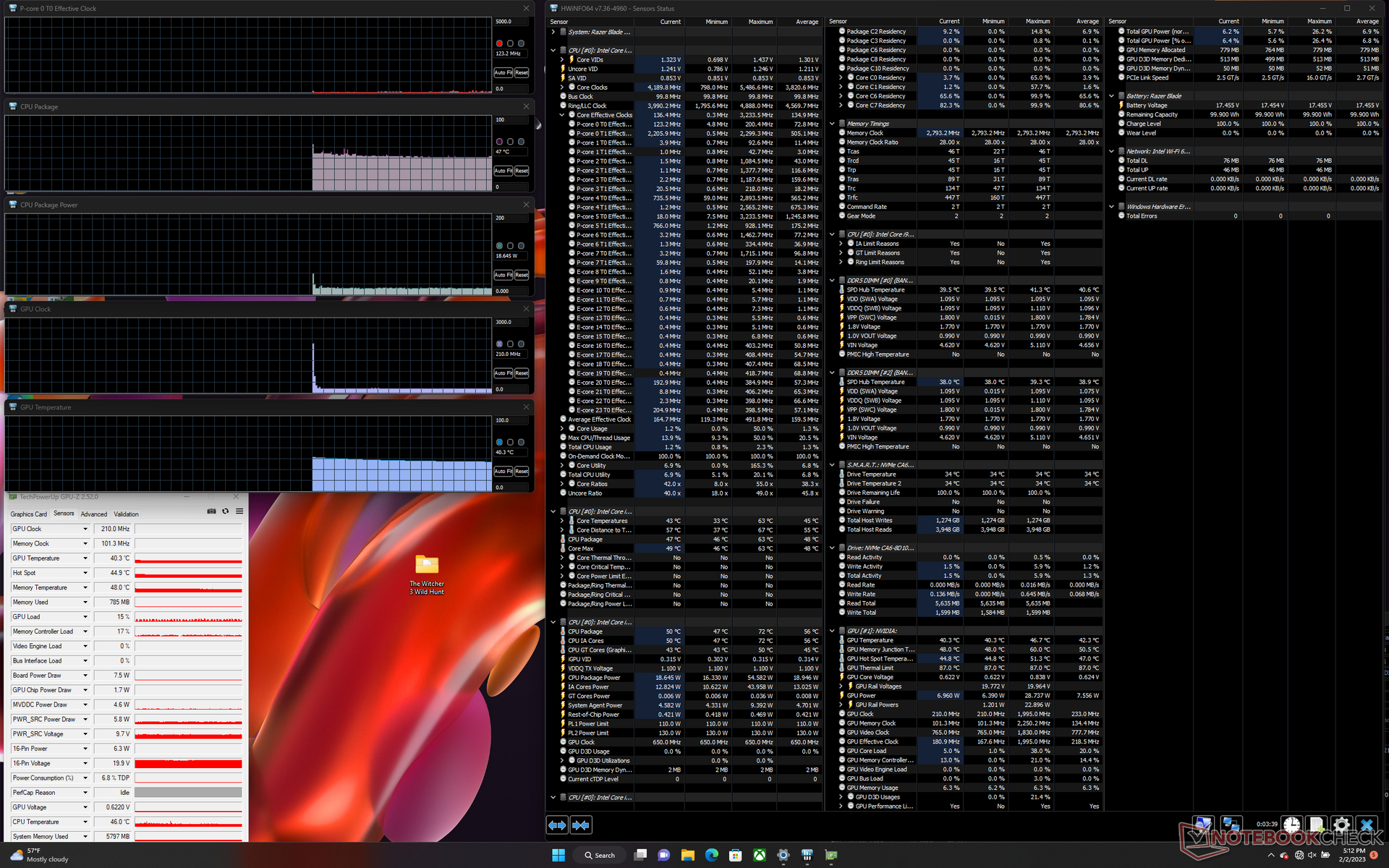Screen dimensions: 1389x868
Task: Open HWiNFO settings gear icon
Action: [x=1341, y=825]
